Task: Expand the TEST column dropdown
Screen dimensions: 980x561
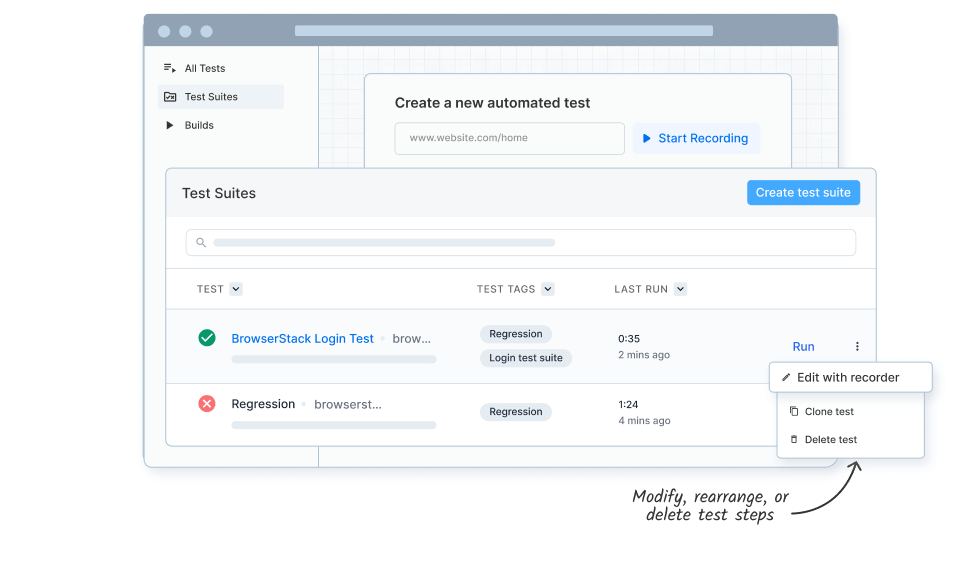Action: [236, 289]
